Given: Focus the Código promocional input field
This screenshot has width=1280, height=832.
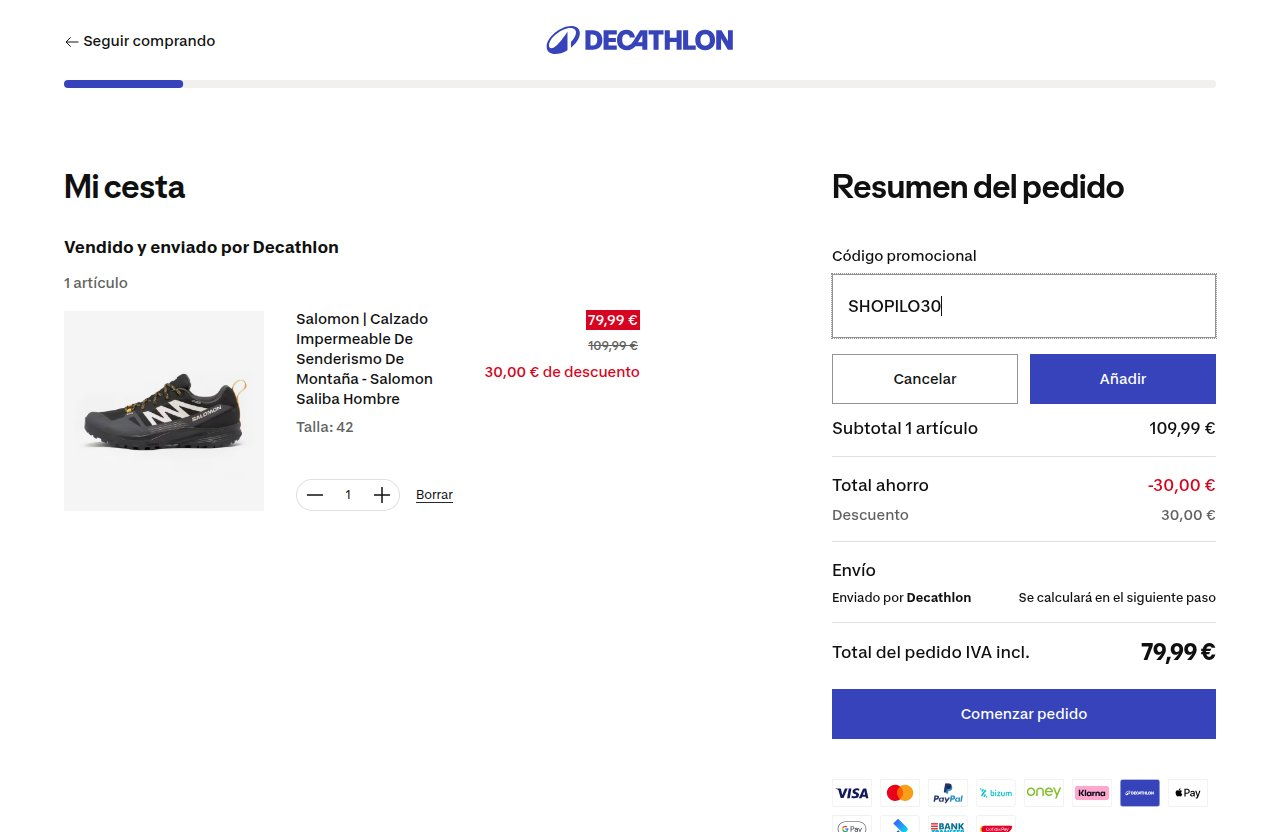Looking at the screenshot, I should click(x=1024, y=306).
